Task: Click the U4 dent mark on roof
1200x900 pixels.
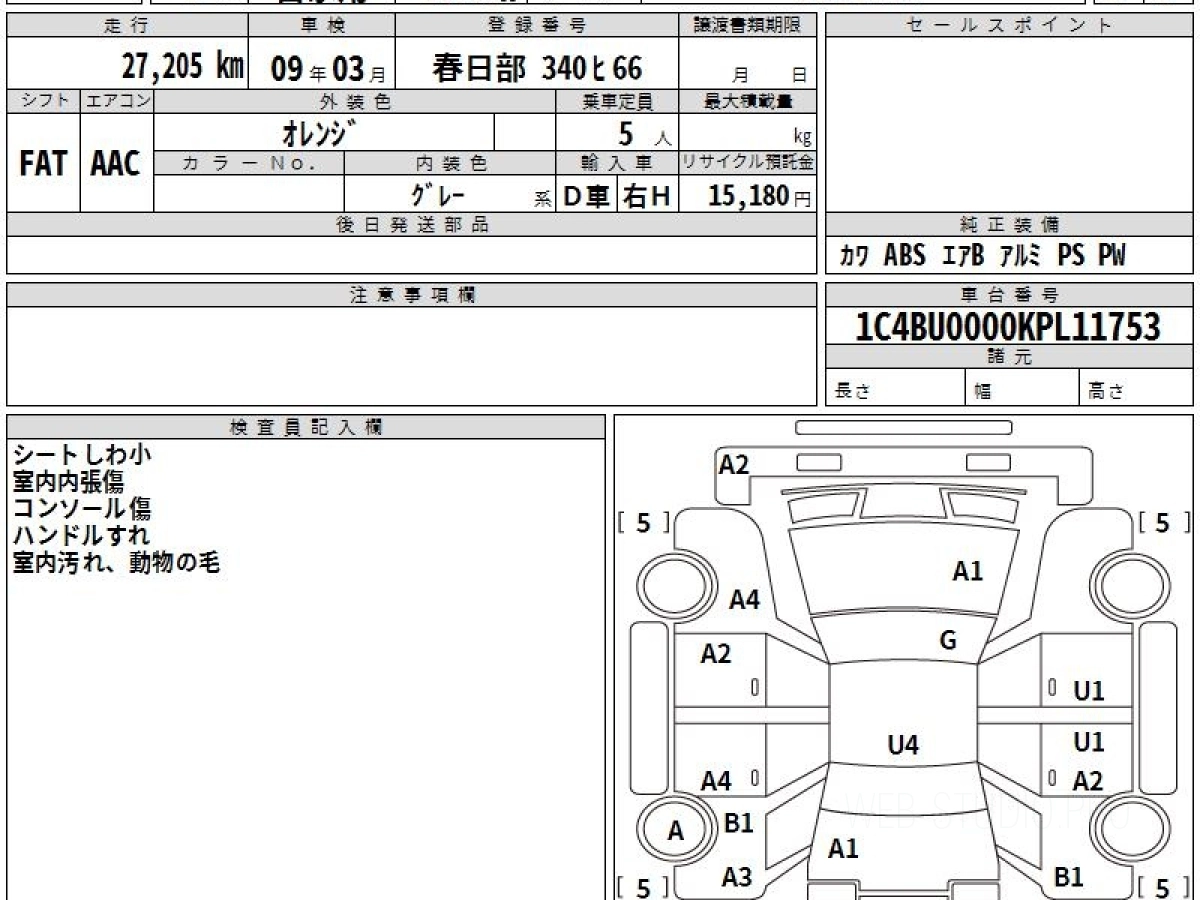Action: pos(903,745)
